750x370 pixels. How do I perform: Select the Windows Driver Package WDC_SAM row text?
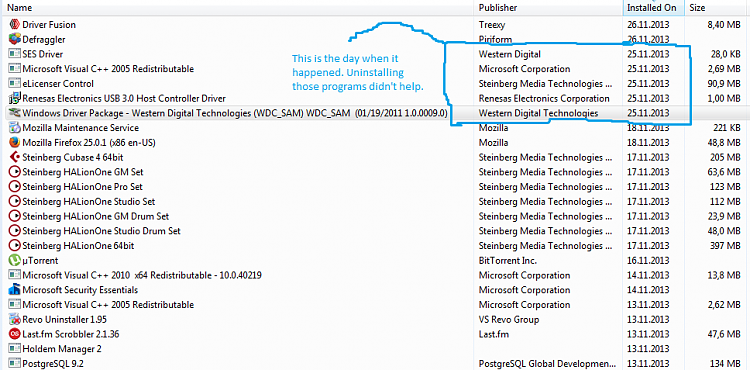tap(235, 113)
